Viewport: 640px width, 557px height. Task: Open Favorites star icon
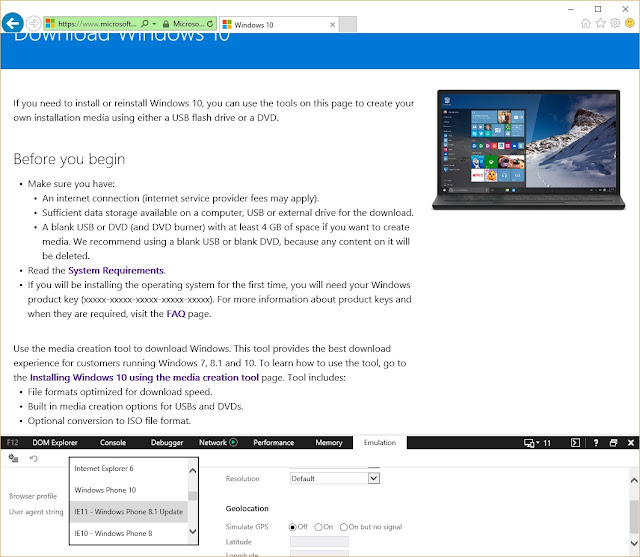pyautogui.click(x=600, y=23)
